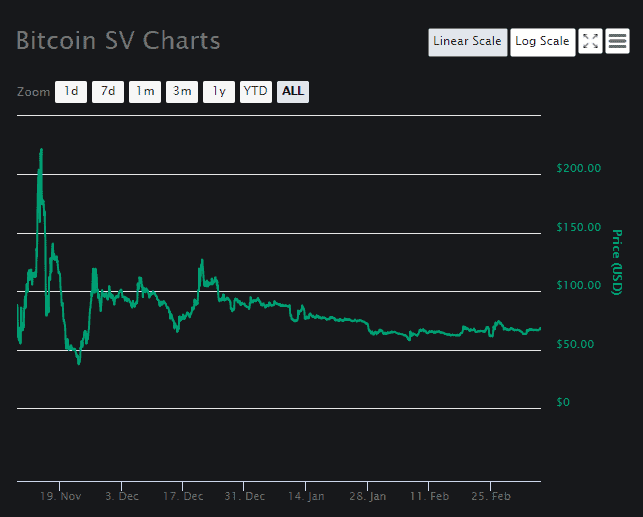The image size is (643, 517).
Task: Set zoom range to 1y
Action: pos(219,91)
